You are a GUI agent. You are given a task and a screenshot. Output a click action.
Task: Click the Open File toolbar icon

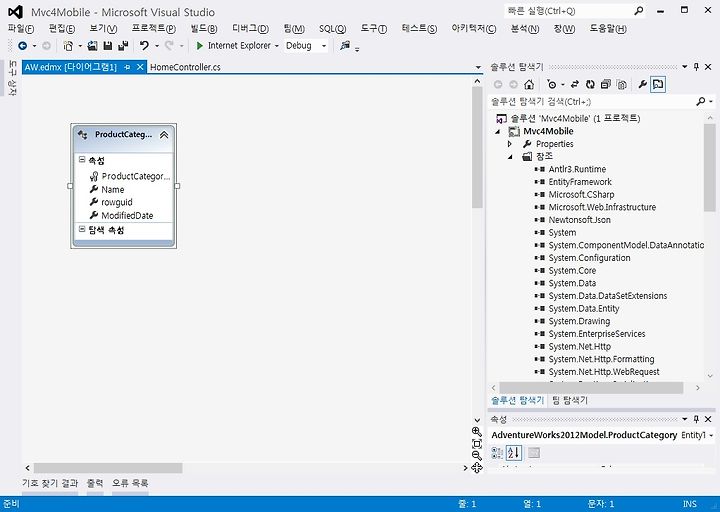pos(92,46)
